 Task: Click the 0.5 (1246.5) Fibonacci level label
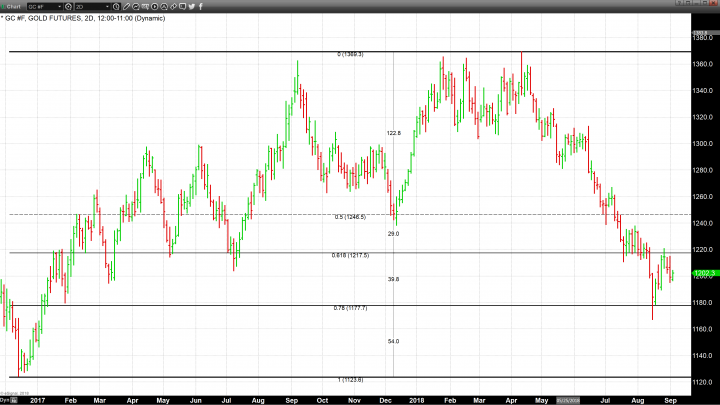[349, 217]
